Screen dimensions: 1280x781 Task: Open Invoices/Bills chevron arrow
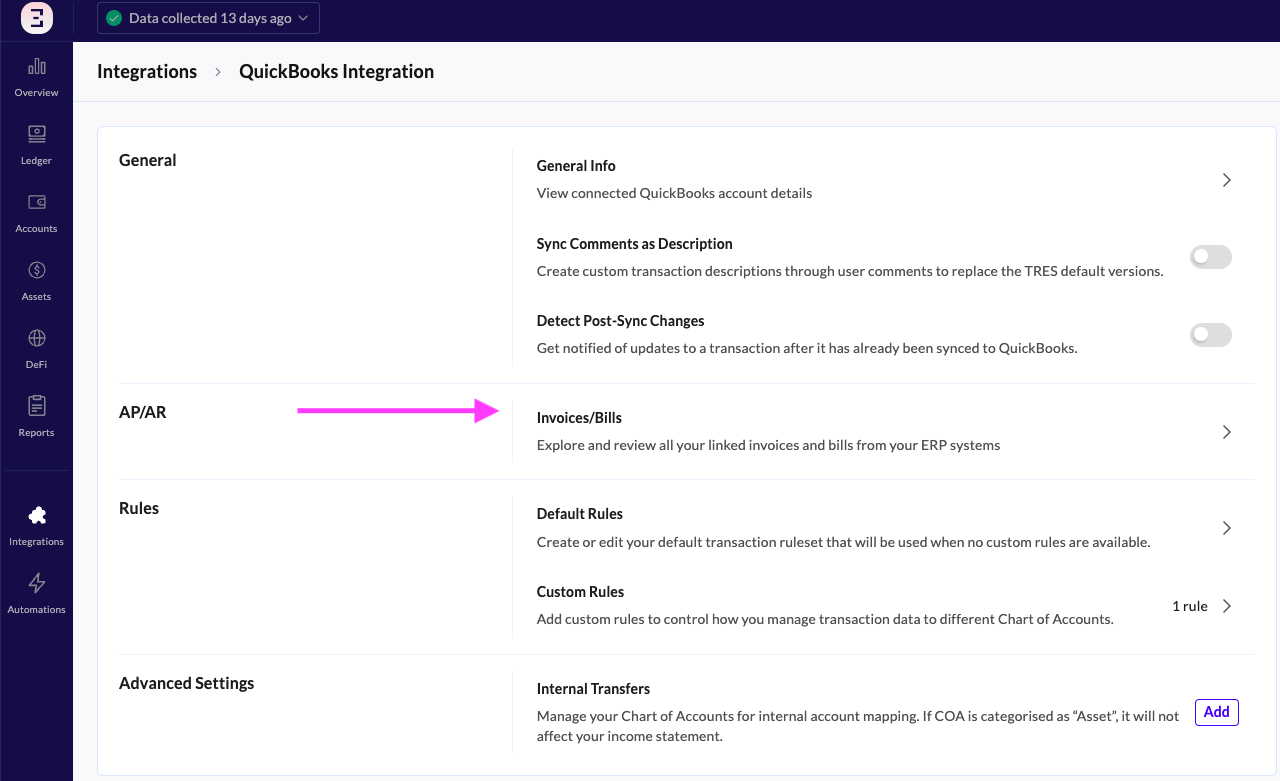(x=1226, y=432)
